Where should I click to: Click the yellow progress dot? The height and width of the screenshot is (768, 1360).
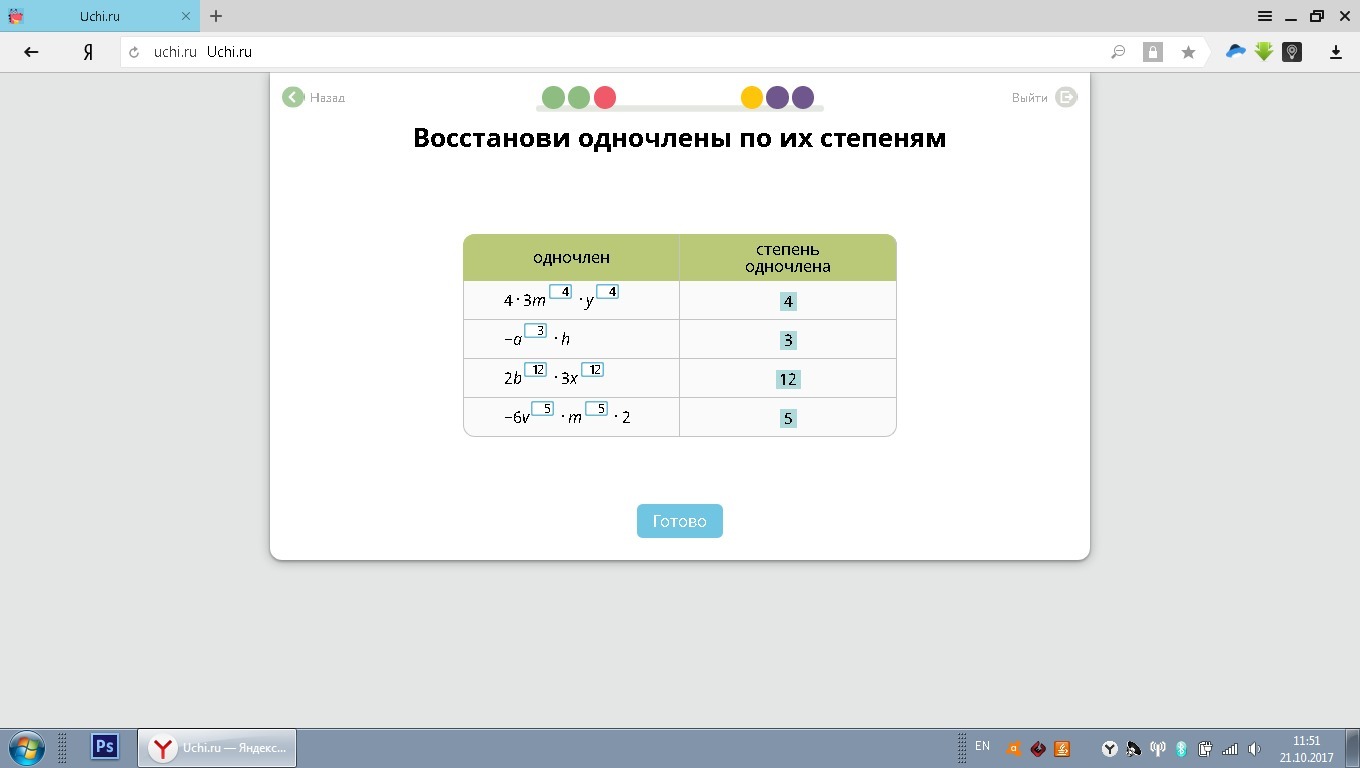[x=752, y=97]
